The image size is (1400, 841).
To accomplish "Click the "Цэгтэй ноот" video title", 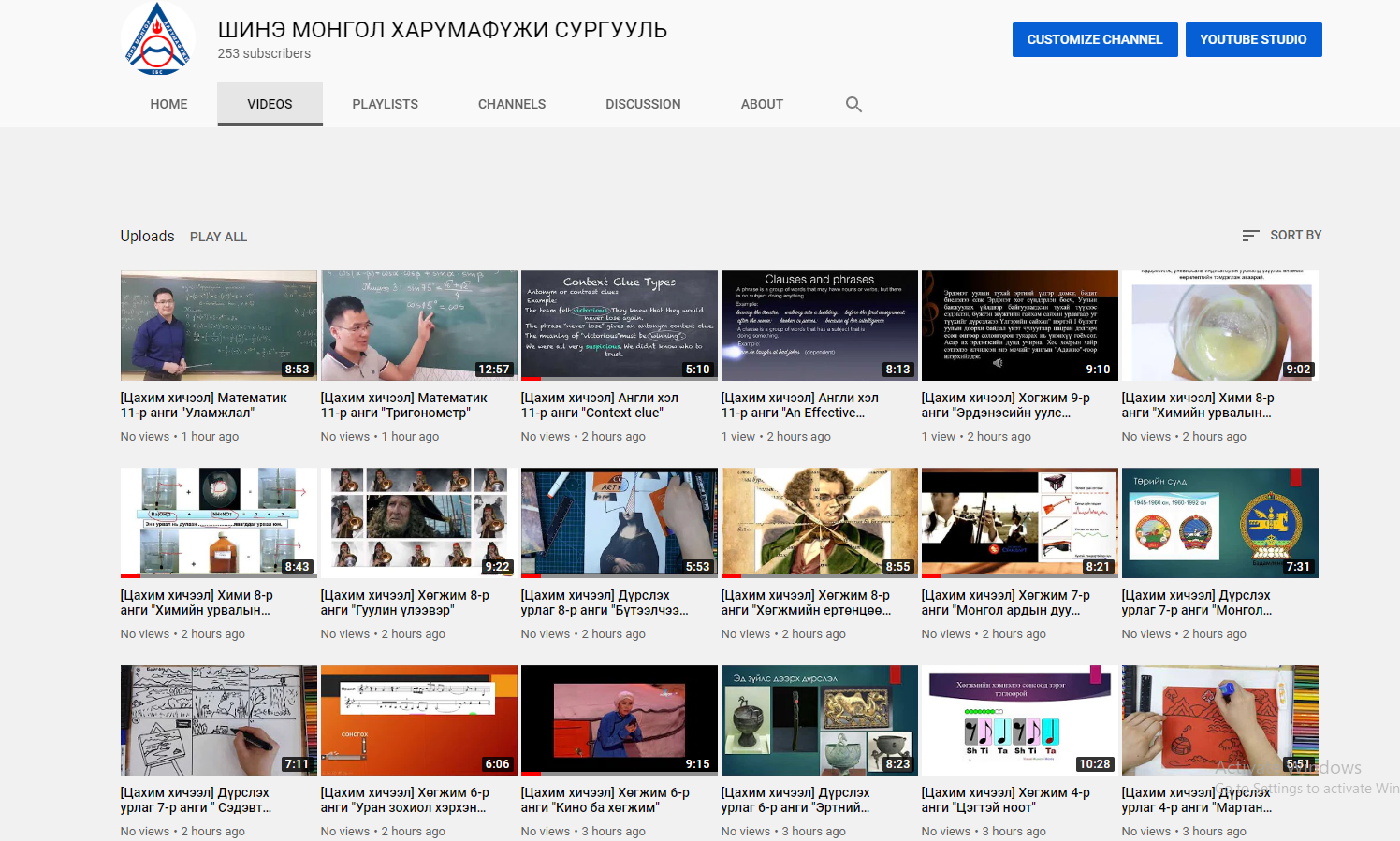I will [x=1005, y=800].
